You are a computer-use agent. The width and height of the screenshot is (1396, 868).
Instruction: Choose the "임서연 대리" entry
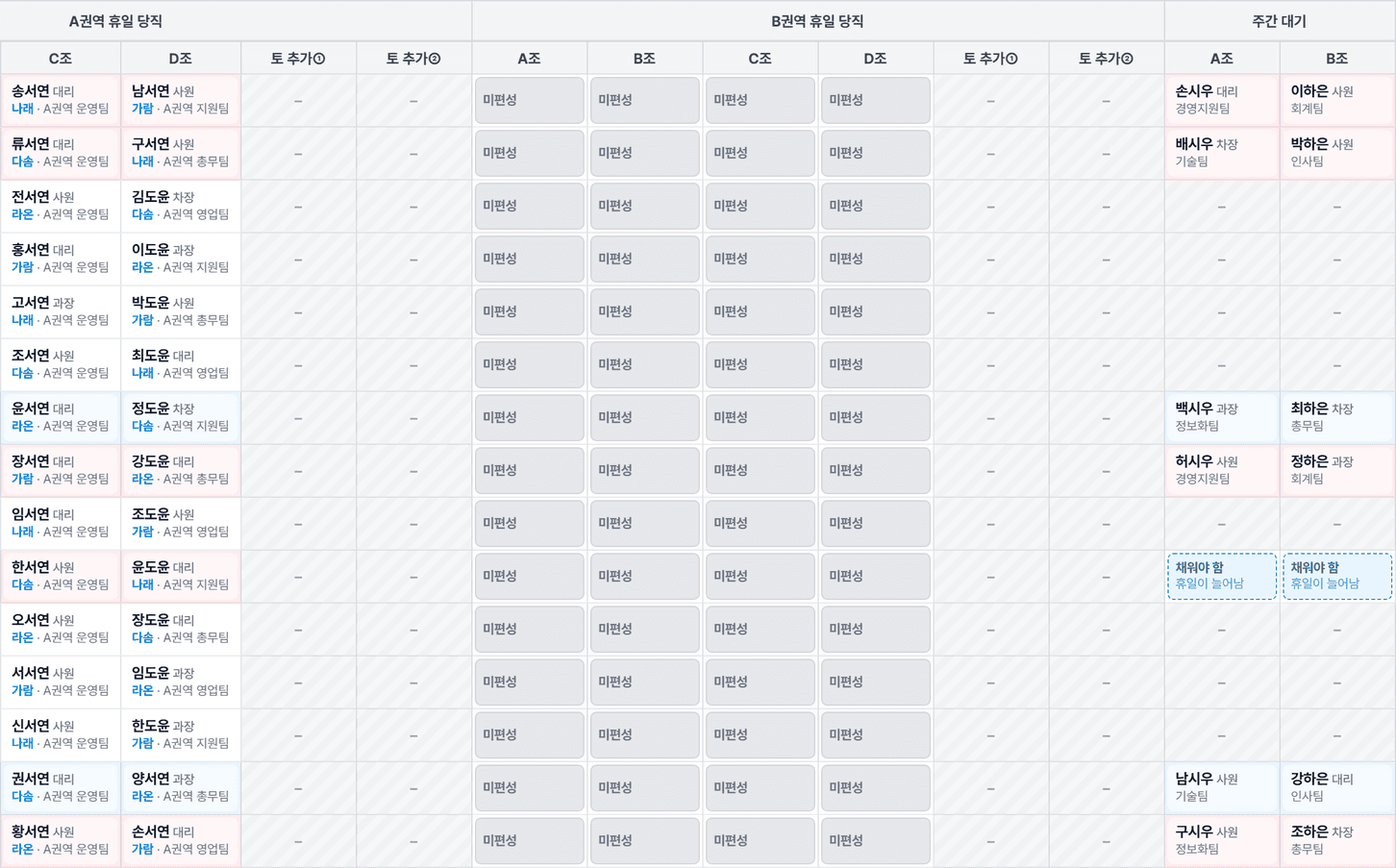tap(61, 523)
